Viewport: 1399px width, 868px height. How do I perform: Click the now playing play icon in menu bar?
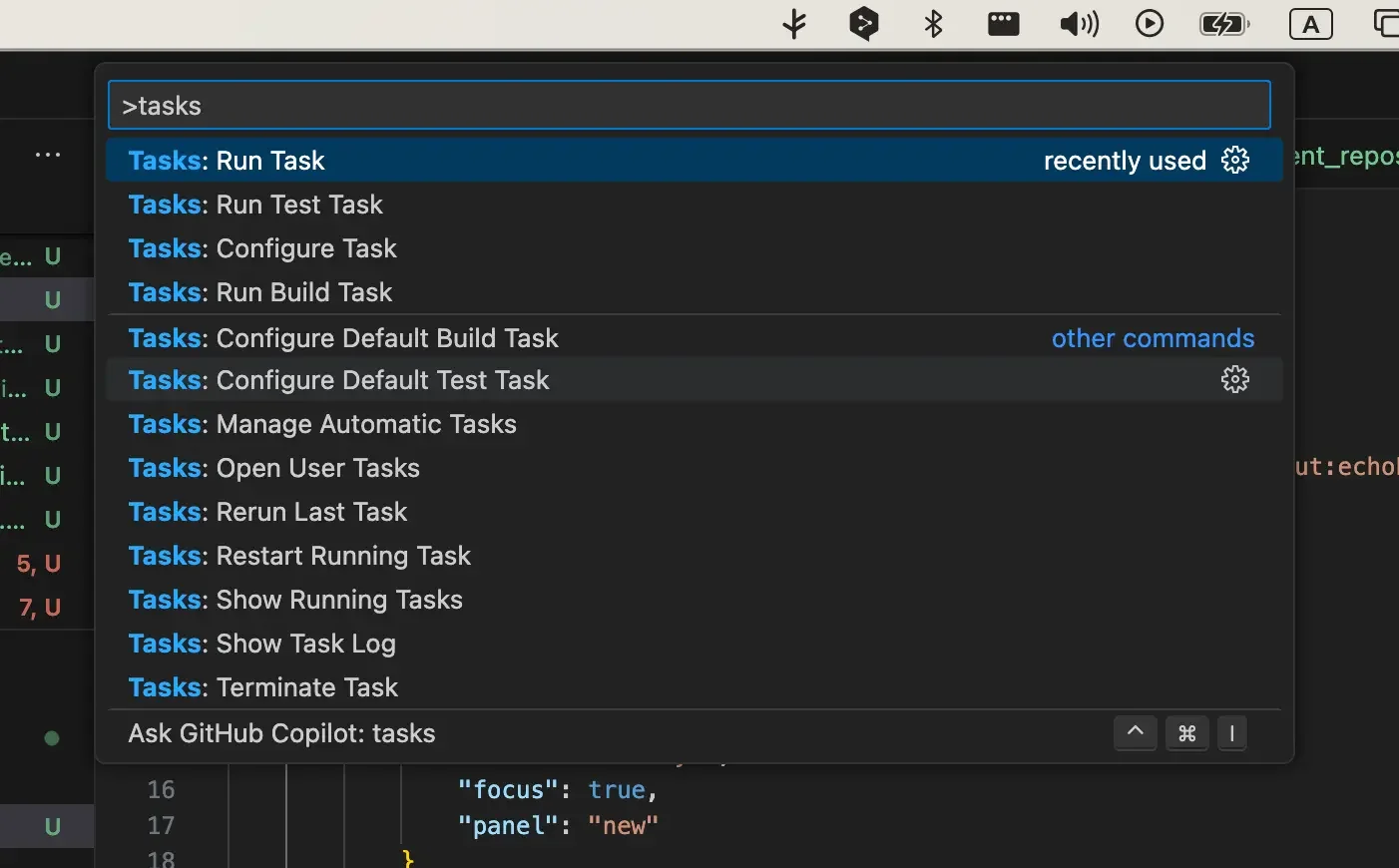(x=1150, y=24)
